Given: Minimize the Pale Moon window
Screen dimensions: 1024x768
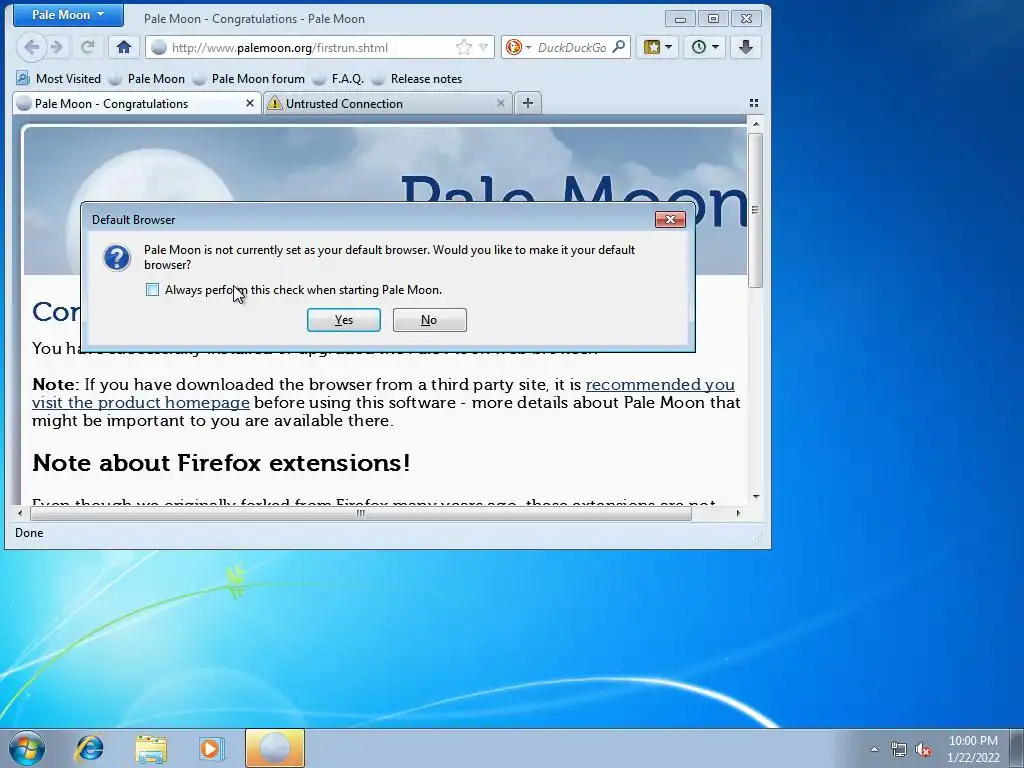Looking at the screenshot, I should point(680,18).
